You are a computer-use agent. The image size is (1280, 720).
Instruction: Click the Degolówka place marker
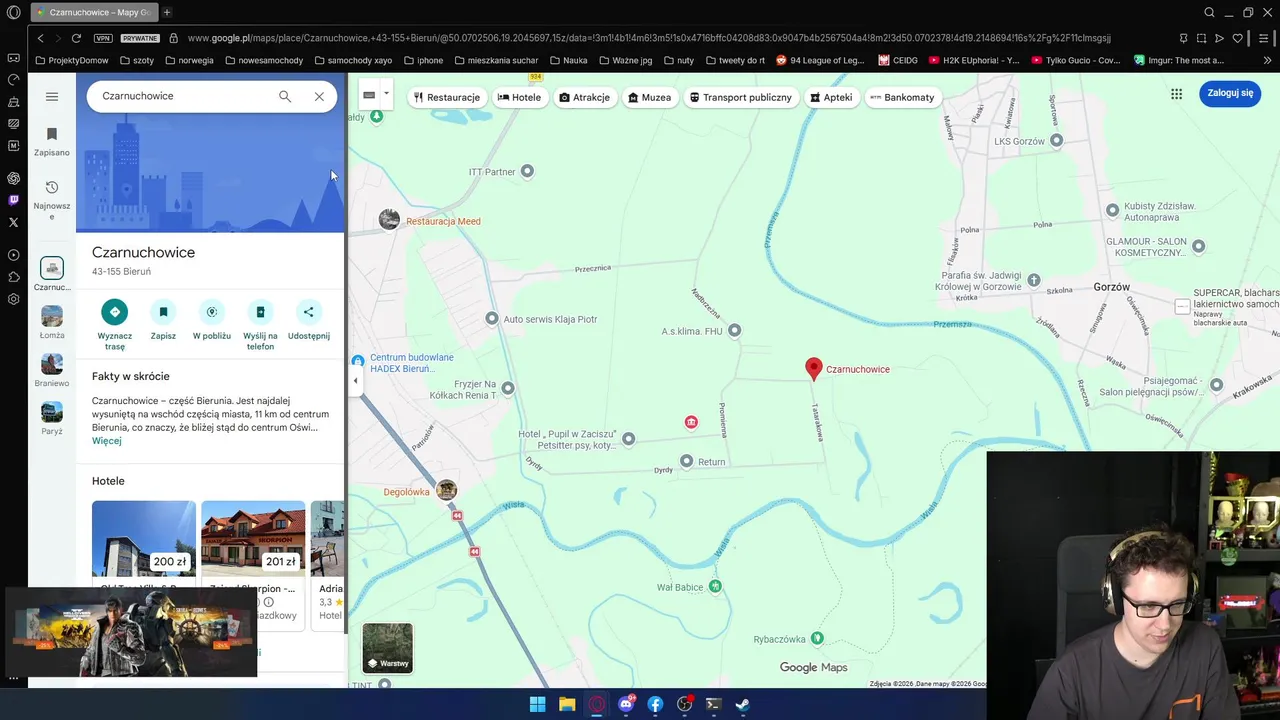coord(447,490)
